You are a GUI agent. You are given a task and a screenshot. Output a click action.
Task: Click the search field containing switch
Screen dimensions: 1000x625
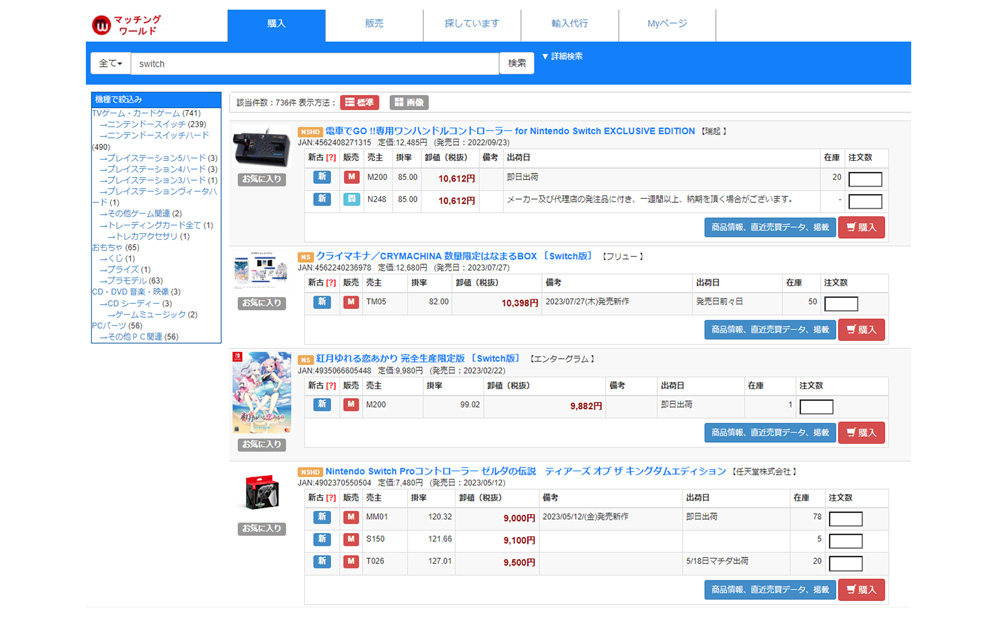(314, 63)
